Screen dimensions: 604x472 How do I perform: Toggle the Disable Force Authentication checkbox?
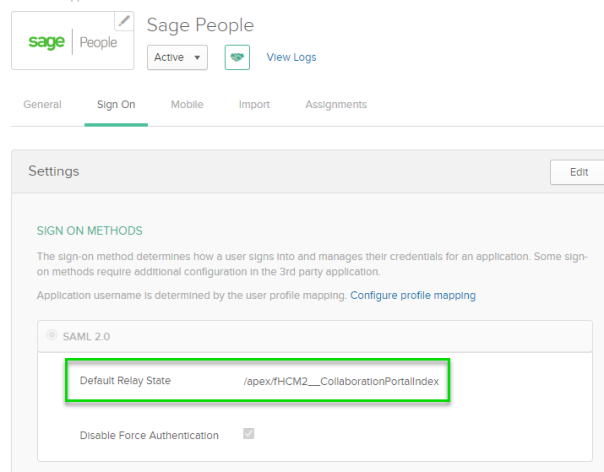click(x=248, y=435)
